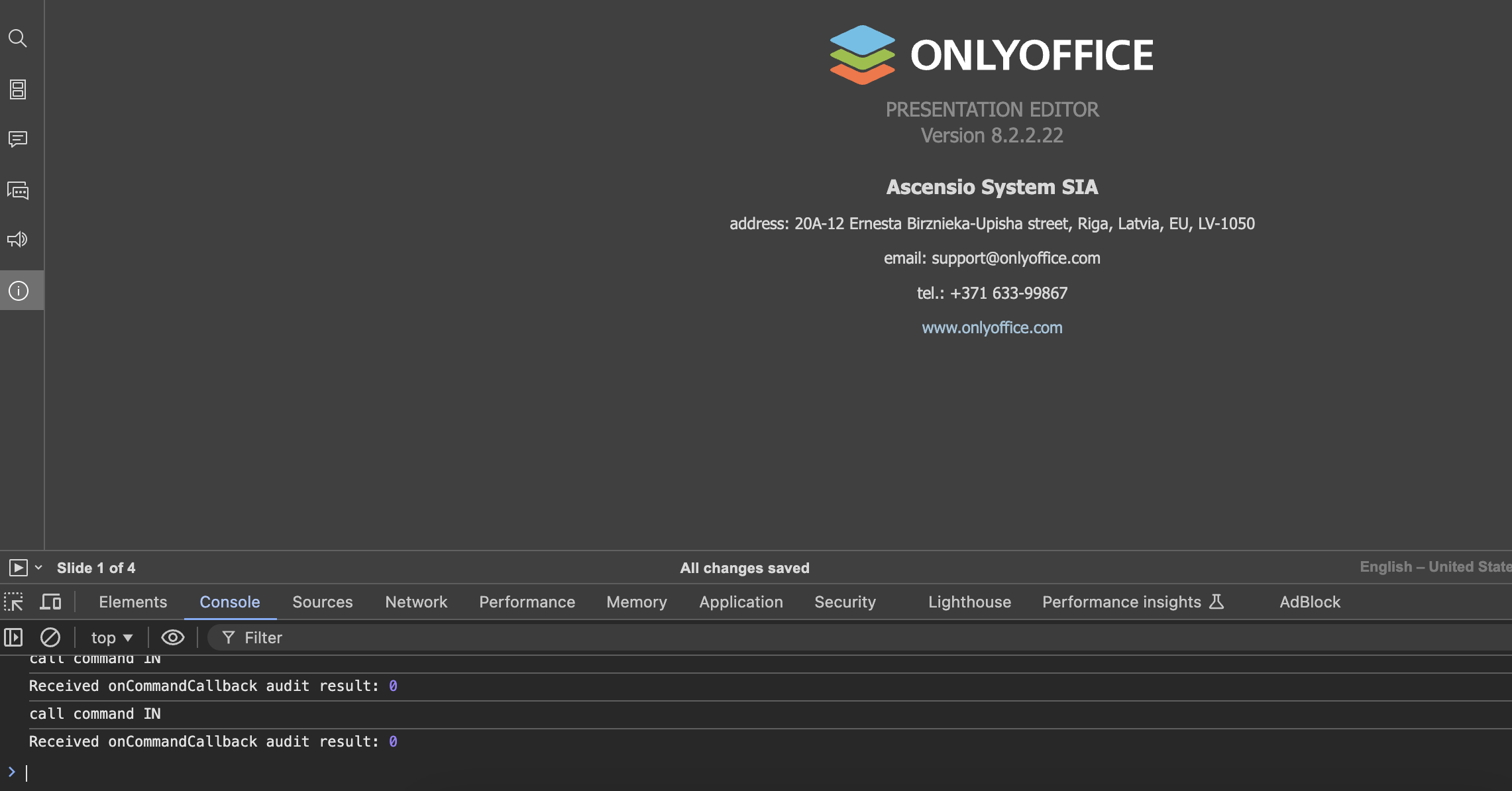Open the AdBlock tab
The width and height of the screenshot is (1512, 791).
click(1310, 602)
